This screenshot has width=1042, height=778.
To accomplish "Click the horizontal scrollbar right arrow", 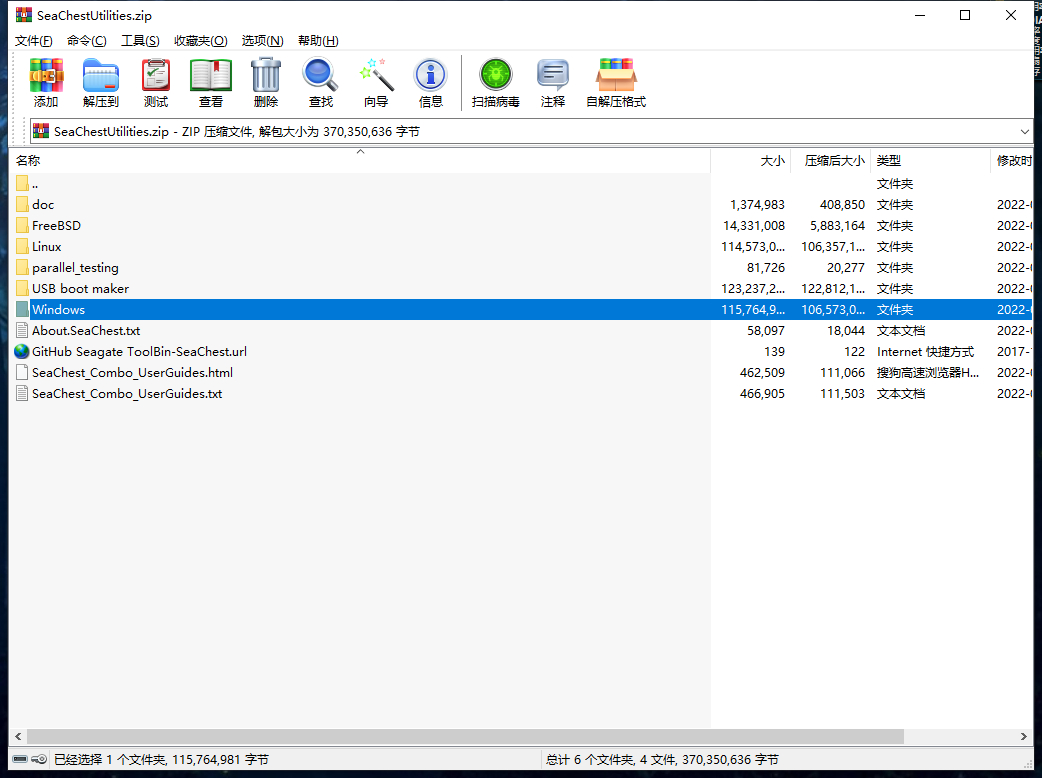I will click(x=1024, y=736).
